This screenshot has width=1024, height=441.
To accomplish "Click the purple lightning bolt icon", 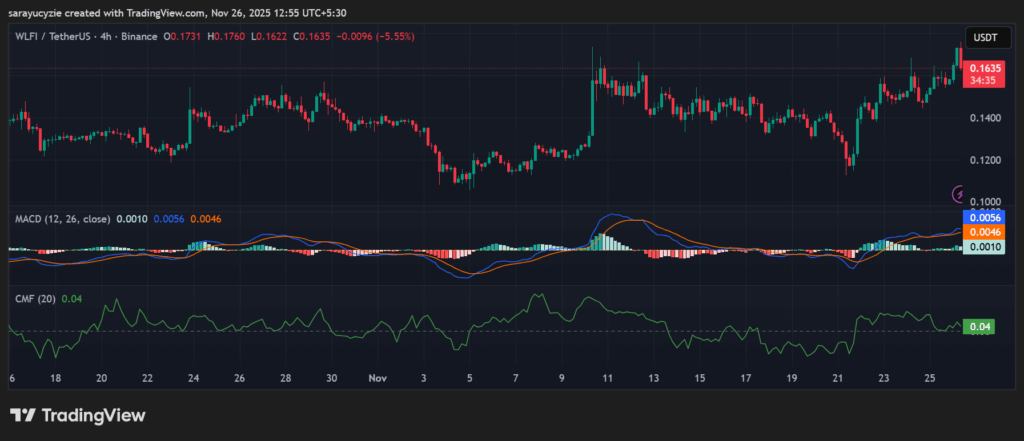I will pos(961,193).
